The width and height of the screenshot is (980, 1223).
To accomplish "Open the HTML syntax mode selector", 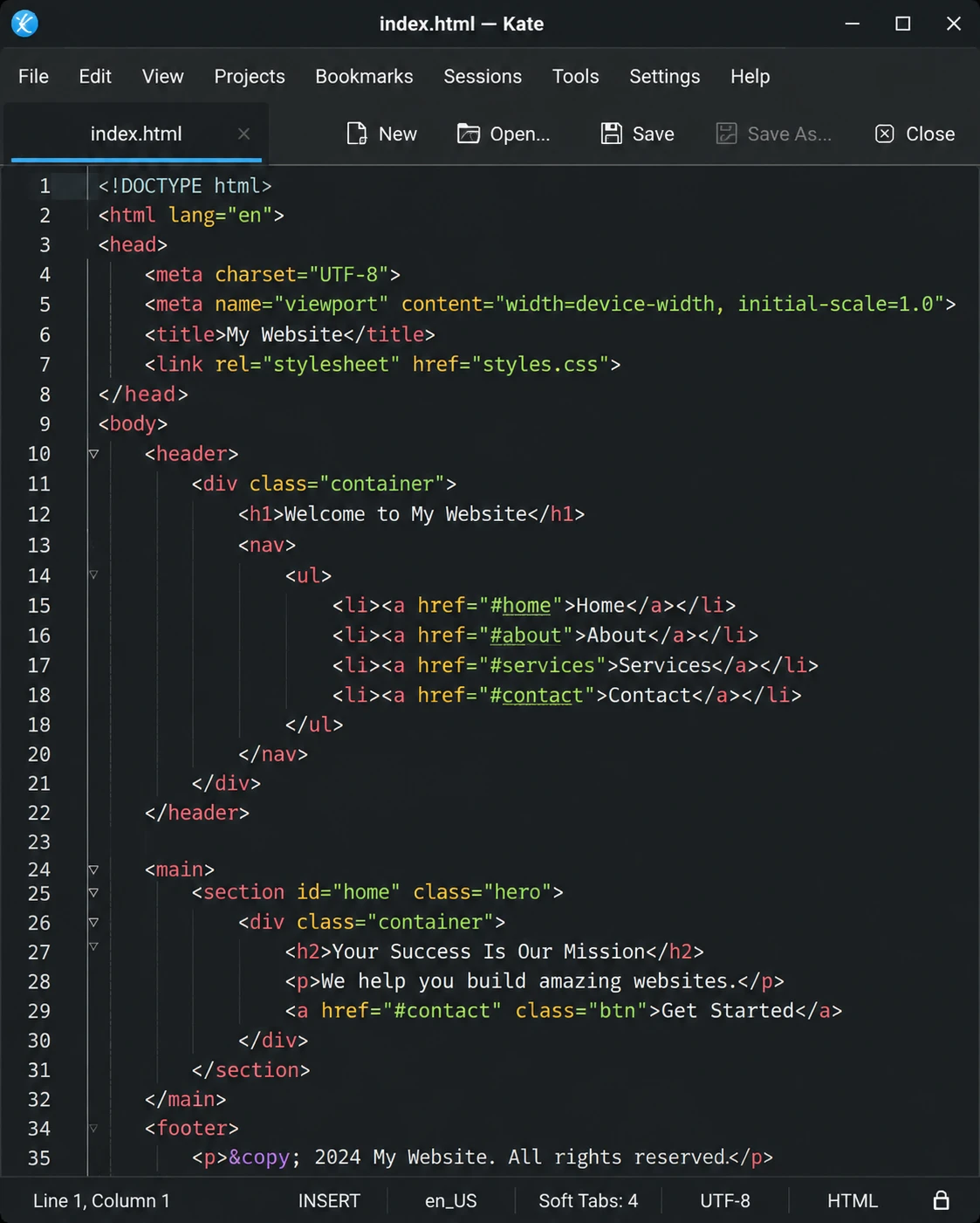I will (853, 1200).
